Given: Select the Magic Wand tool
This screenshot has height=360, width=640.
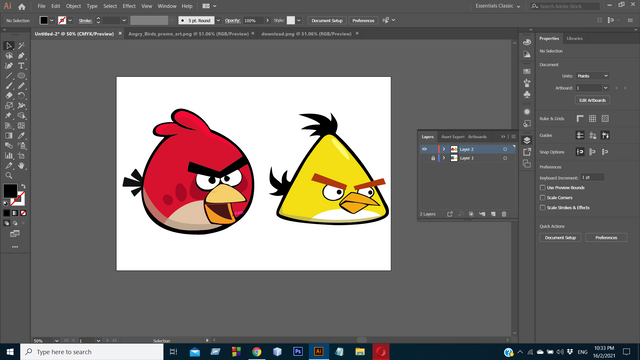Looking at the screenshot, I should 21,46.
